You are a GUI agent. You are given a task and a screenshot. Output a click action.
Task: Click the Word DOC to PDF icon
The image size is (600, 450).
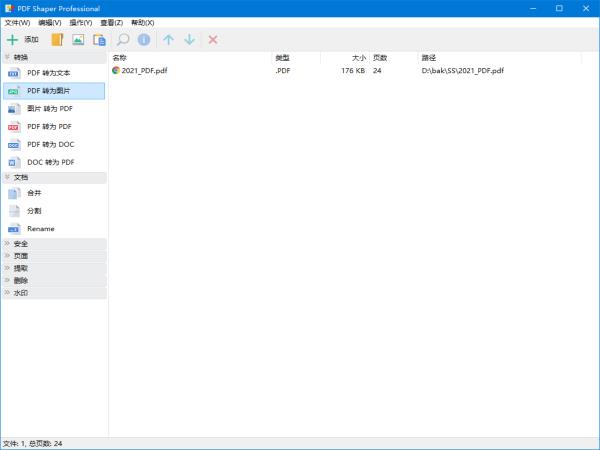[14, 162]
